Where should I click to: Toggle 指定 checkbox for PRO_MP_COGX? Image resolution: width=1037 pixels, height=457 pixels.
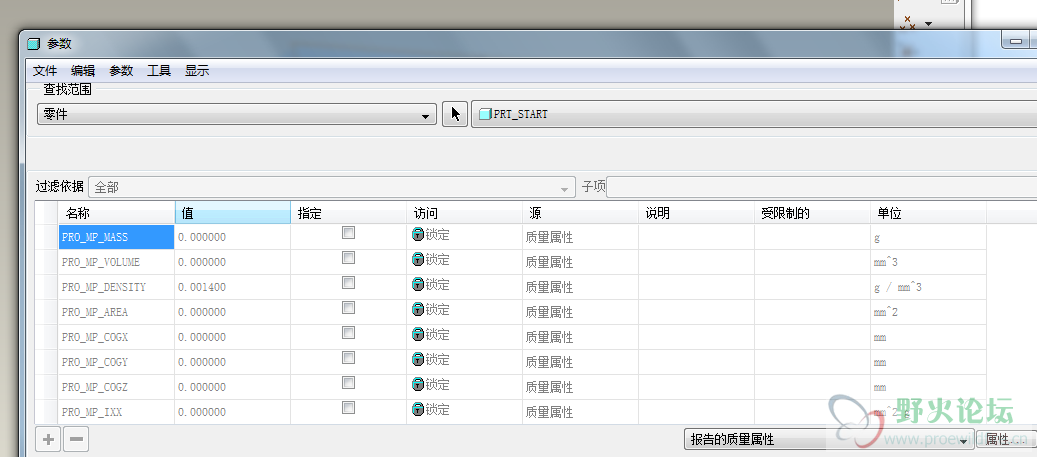(349, 333)
